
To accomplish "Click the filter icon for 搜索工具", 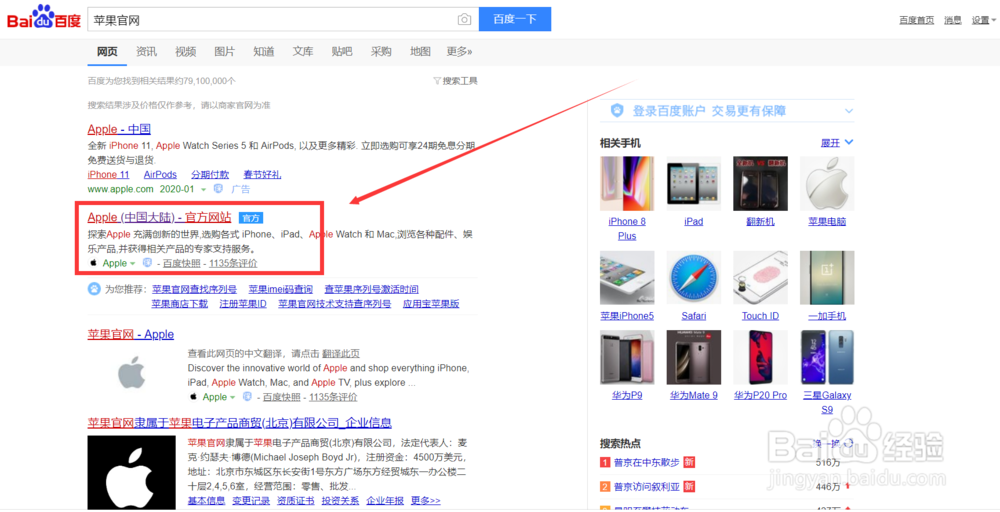I will (437, 81).
